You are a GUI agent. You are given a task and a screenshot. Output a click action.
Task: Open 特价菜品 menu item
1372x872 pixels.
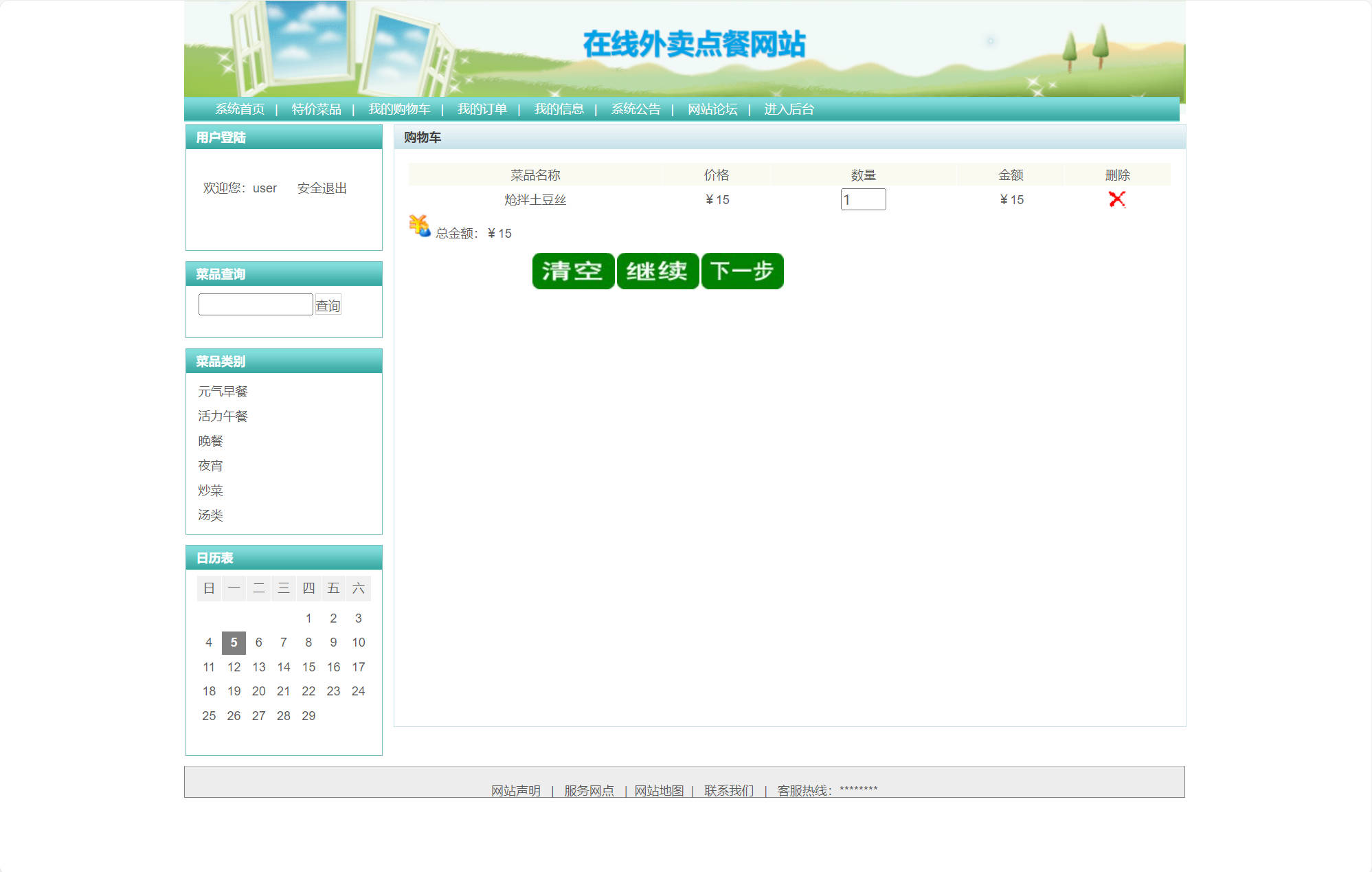coord(316,109)
